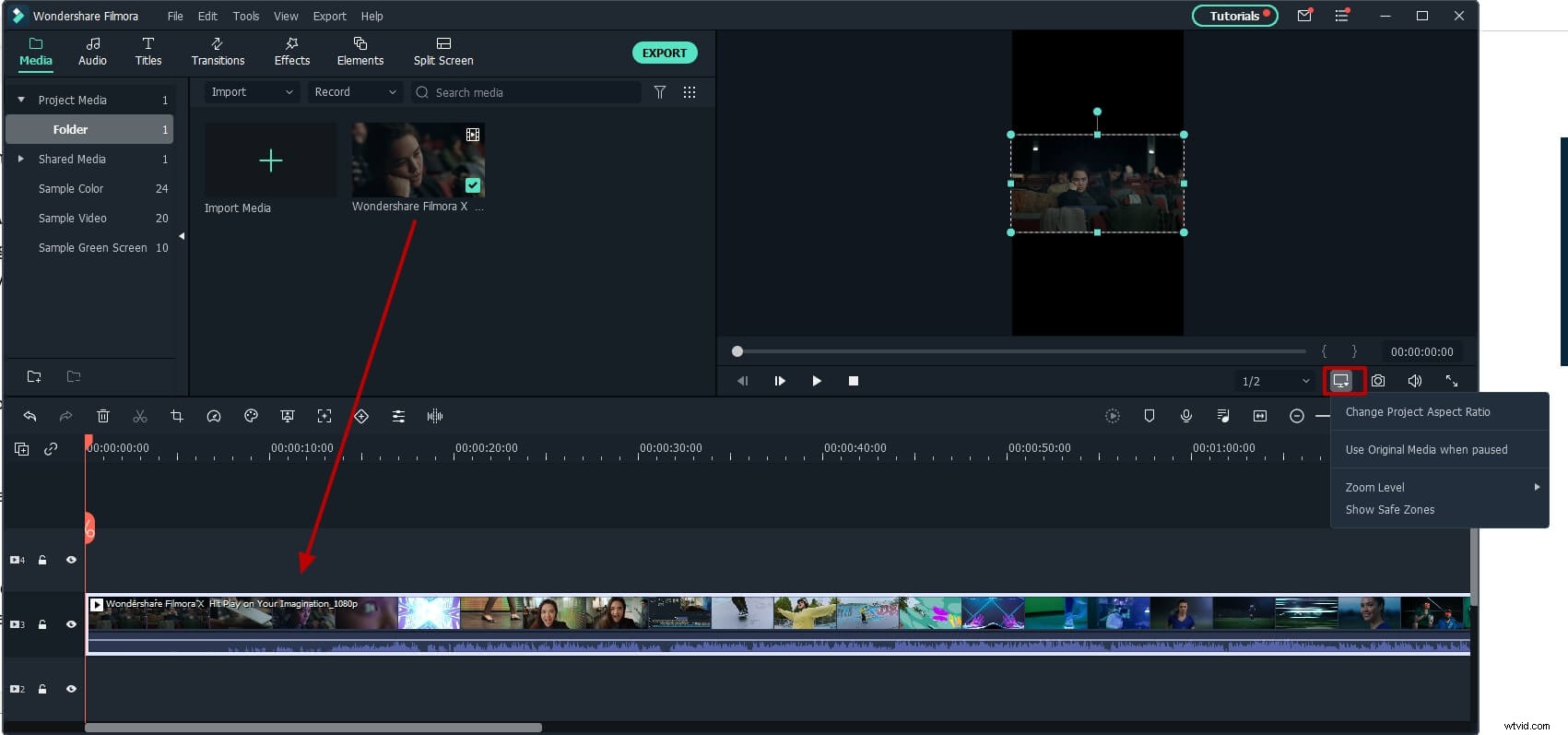The width and height of the screenshot is (1568, 735).
Task: Click the green EXPORT button
Action: [x=665, y=53]
